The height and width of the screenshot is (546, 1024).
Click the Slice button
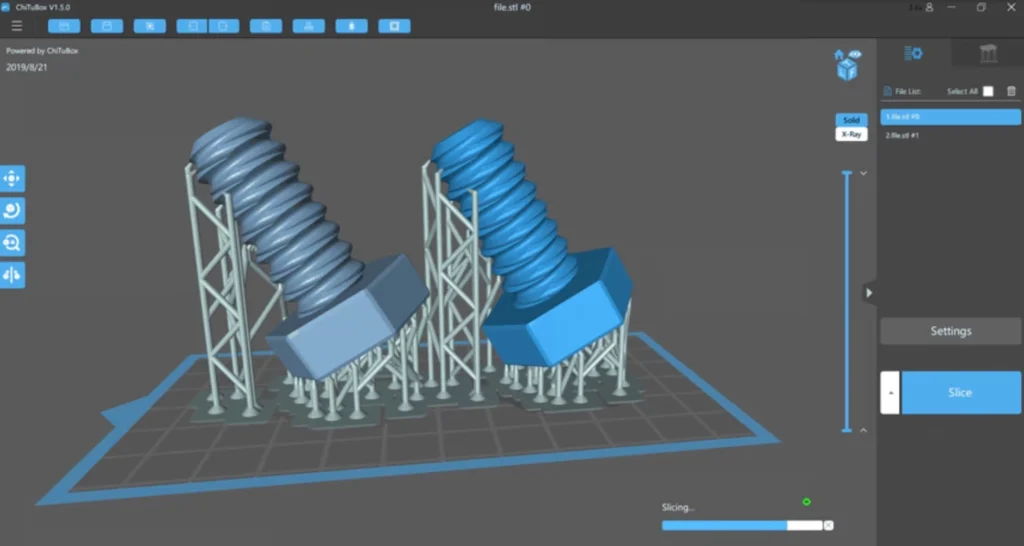[x=961, y=393]
